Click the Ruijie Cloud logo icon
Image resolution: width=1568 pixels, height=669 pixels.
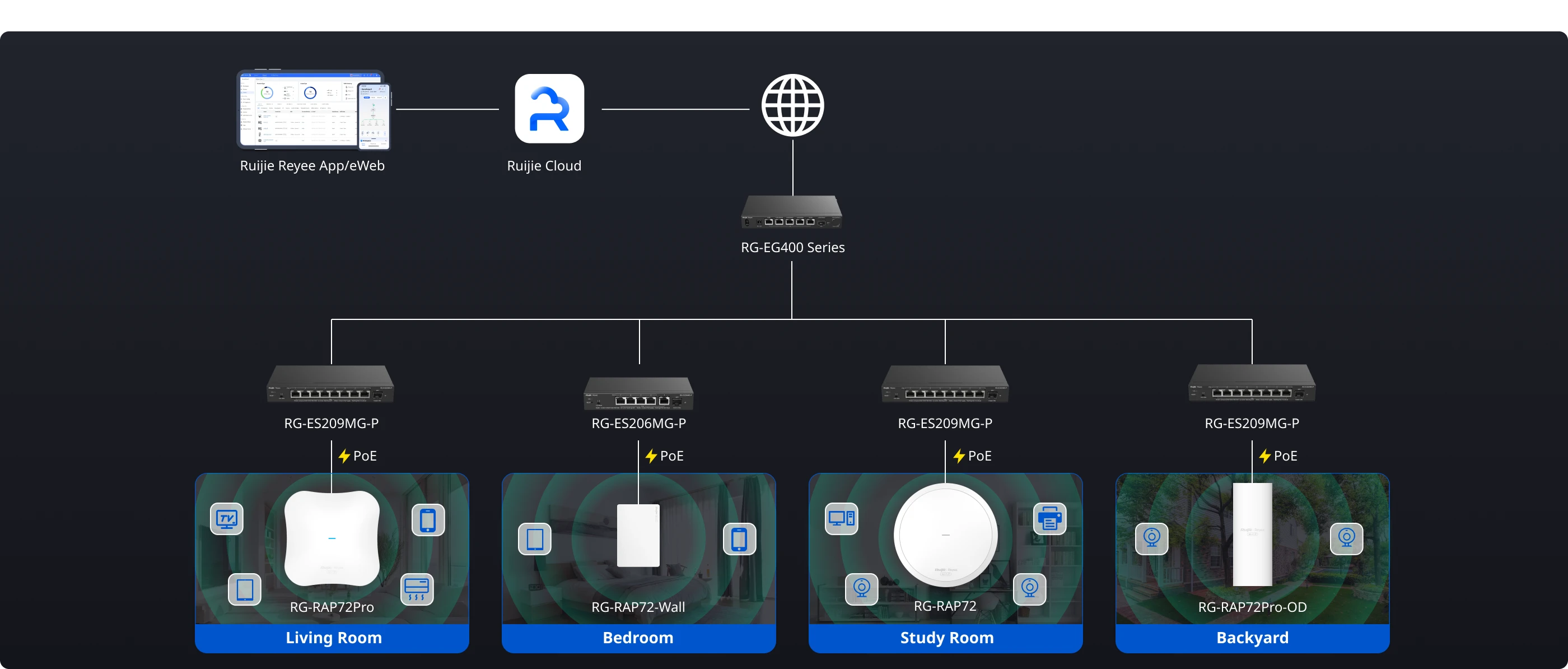[549, 109]
